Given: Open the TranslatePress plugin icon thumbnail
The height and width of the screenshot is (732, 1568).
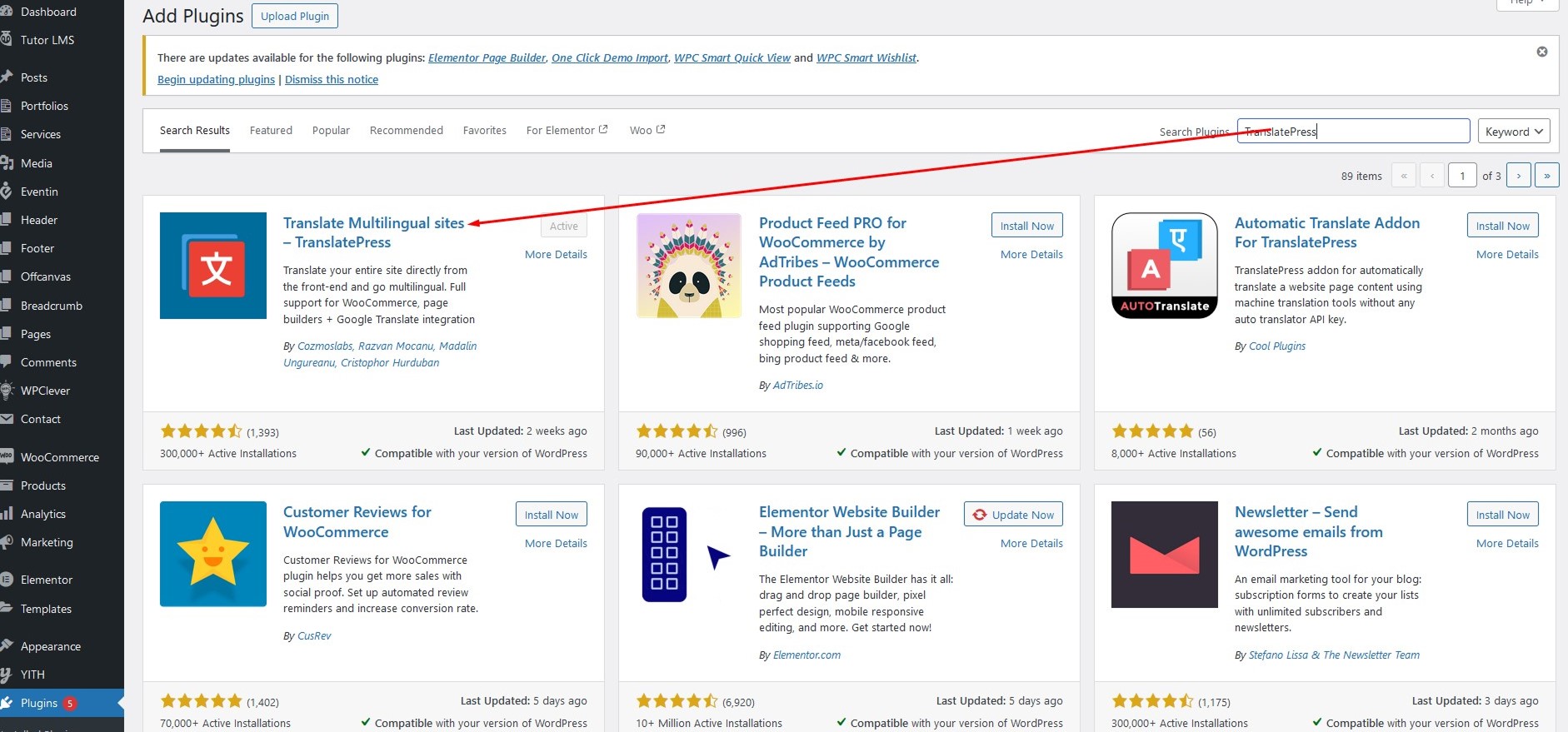Looking at the screenshot, I should (213, 266).
